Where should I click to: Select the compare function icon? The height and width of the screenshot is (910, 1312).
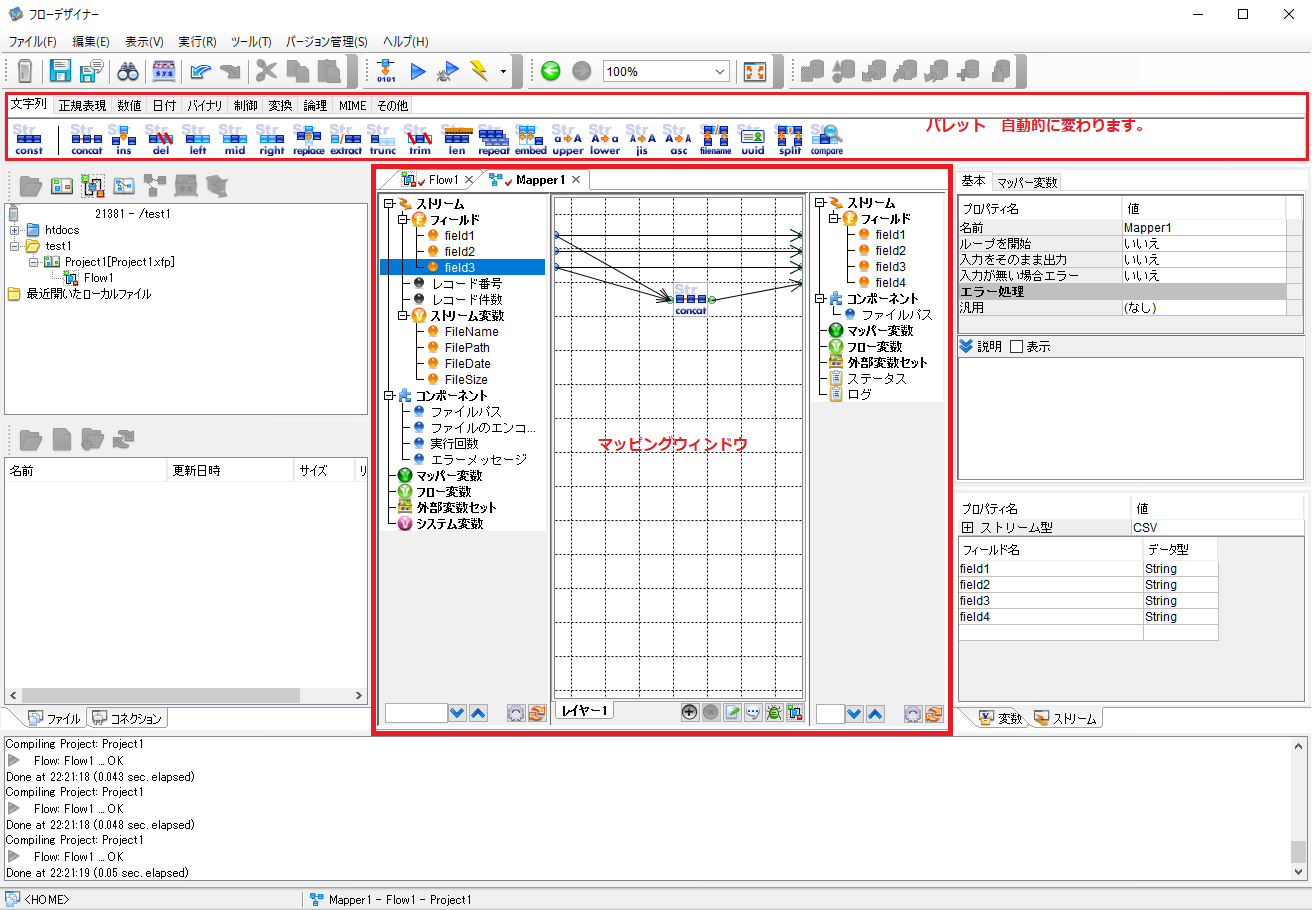click(827, 140)
